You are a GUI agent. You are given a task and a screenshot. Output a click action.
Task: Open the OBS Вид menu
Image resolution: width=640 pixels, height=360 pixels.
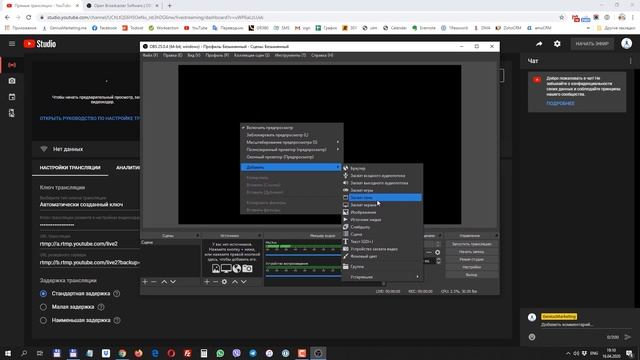point(193,55)
